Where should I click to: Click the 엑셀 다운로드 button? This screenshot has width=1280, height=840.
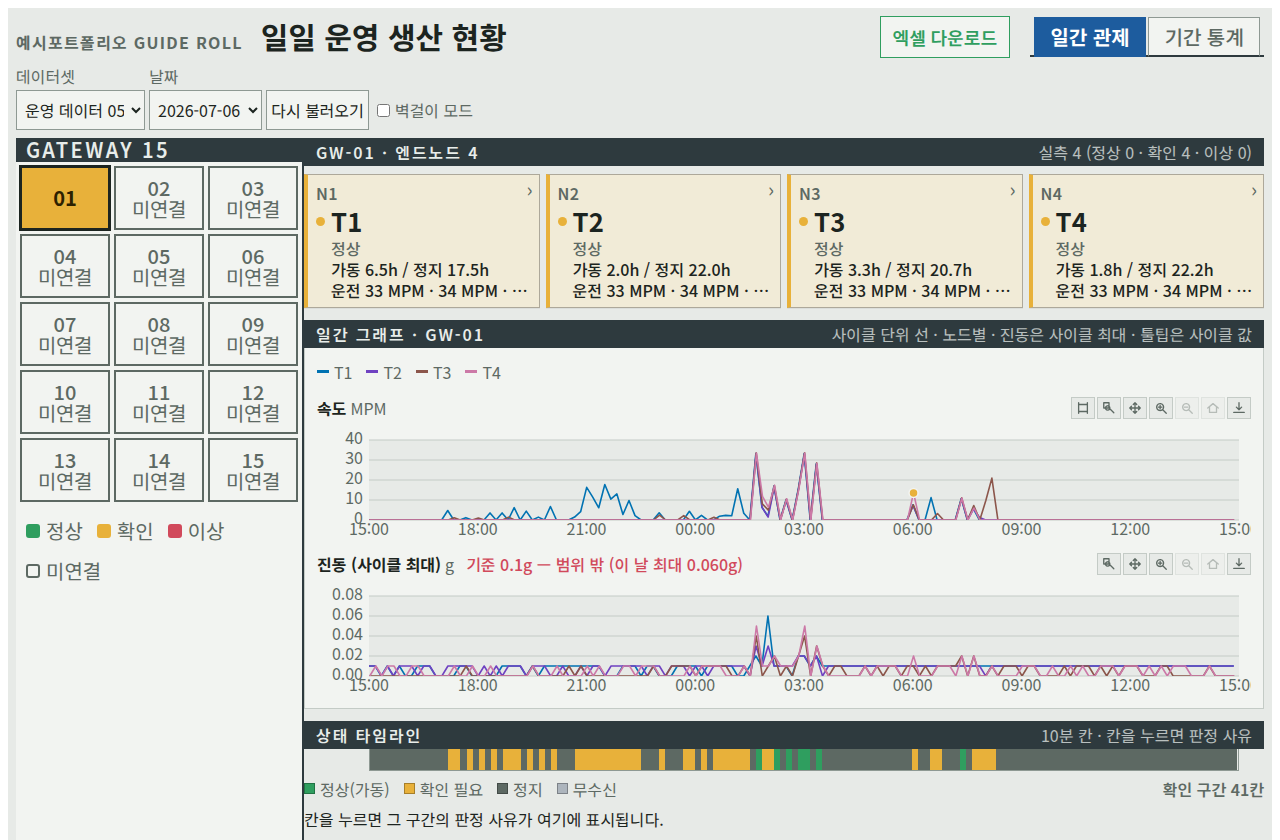945,37
